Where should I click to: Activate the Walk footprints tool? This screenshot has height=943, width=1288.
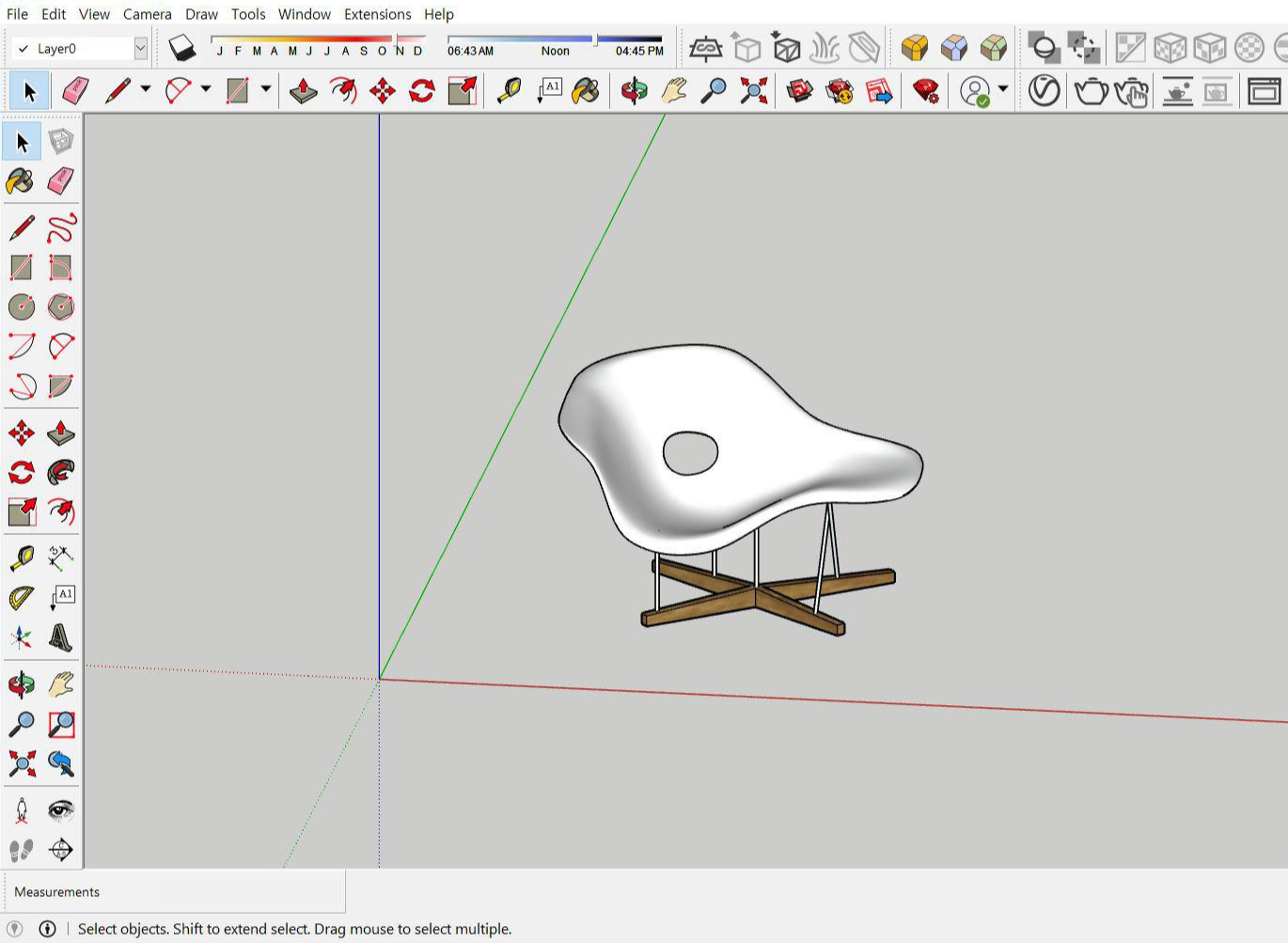(22, 850)
